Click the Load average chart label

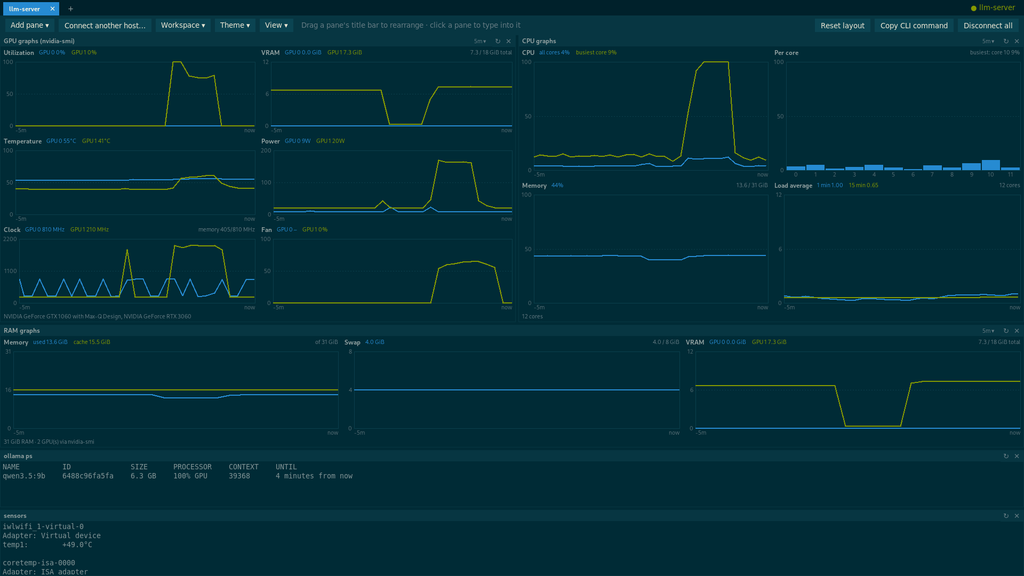point(793,185)
